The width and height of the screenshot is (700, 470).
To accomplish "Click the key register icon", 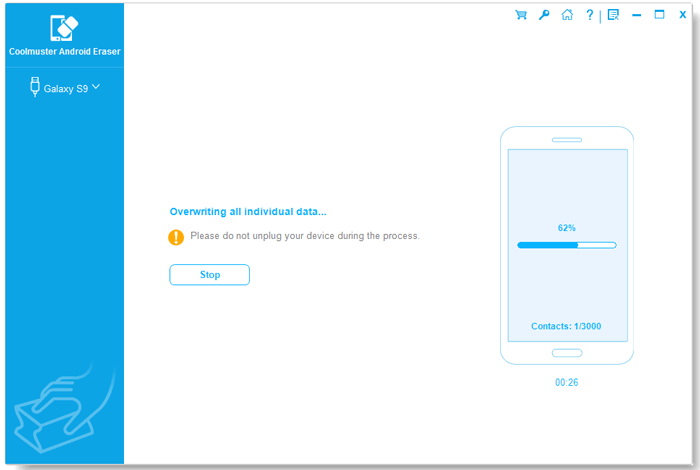I will (x=544, y=15).
